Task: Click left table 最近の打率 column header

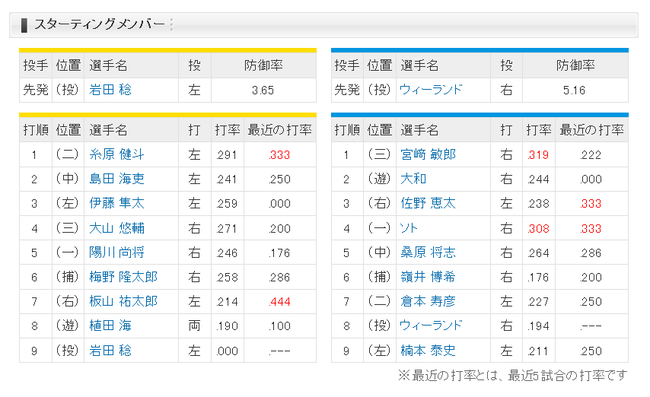Action: (280, 130)
